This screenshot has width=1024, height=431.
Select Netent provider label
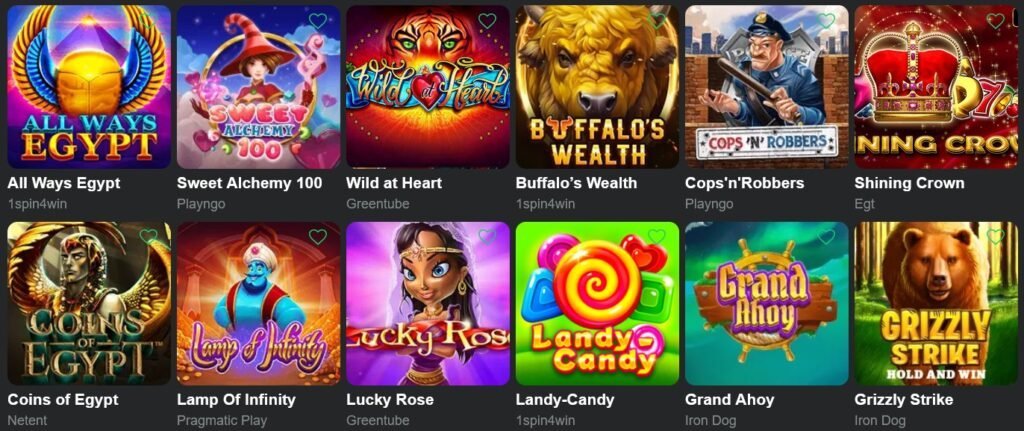(27, 421)
